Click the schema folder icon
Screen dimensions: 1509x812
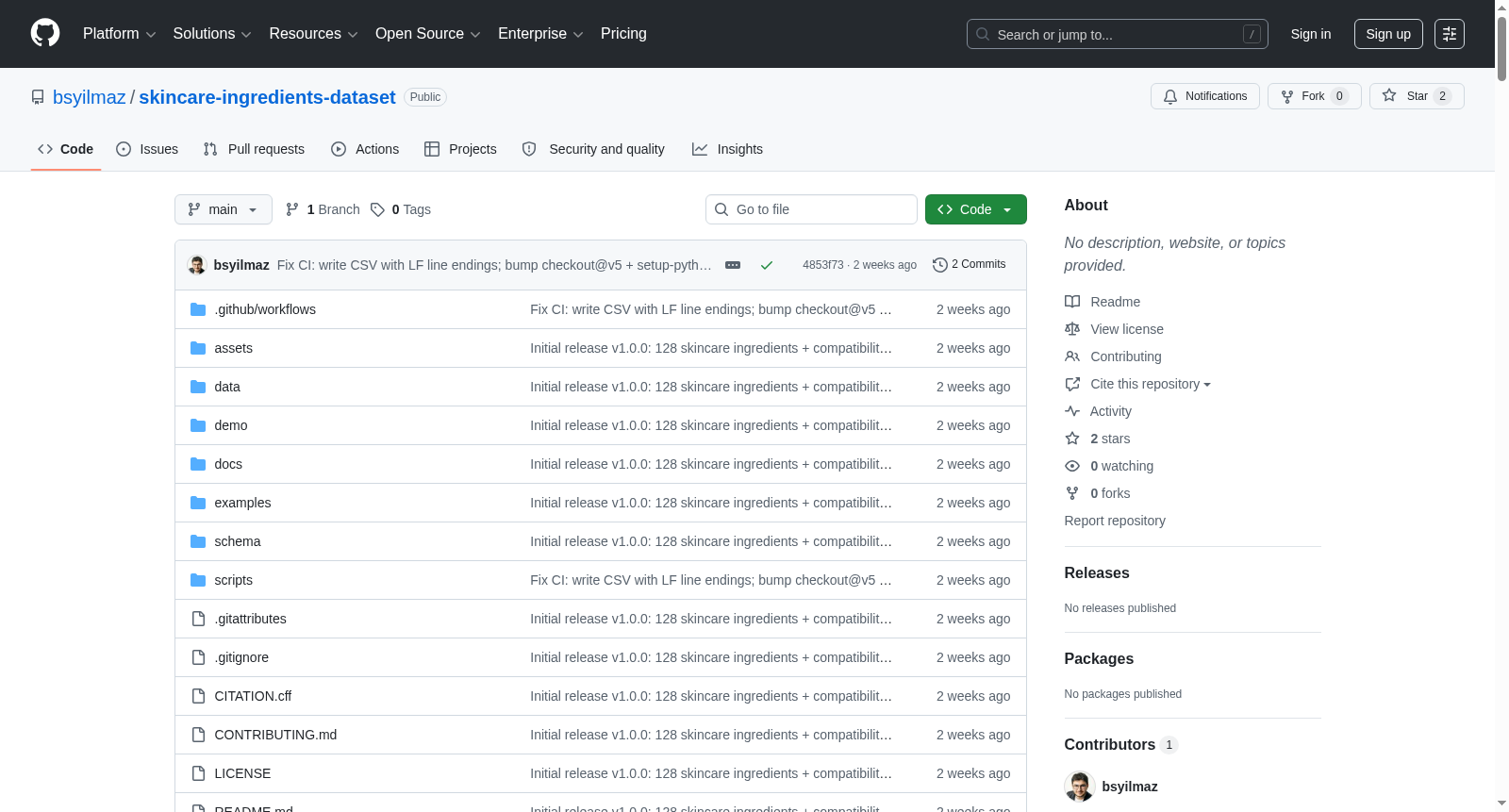coord(198,541)
